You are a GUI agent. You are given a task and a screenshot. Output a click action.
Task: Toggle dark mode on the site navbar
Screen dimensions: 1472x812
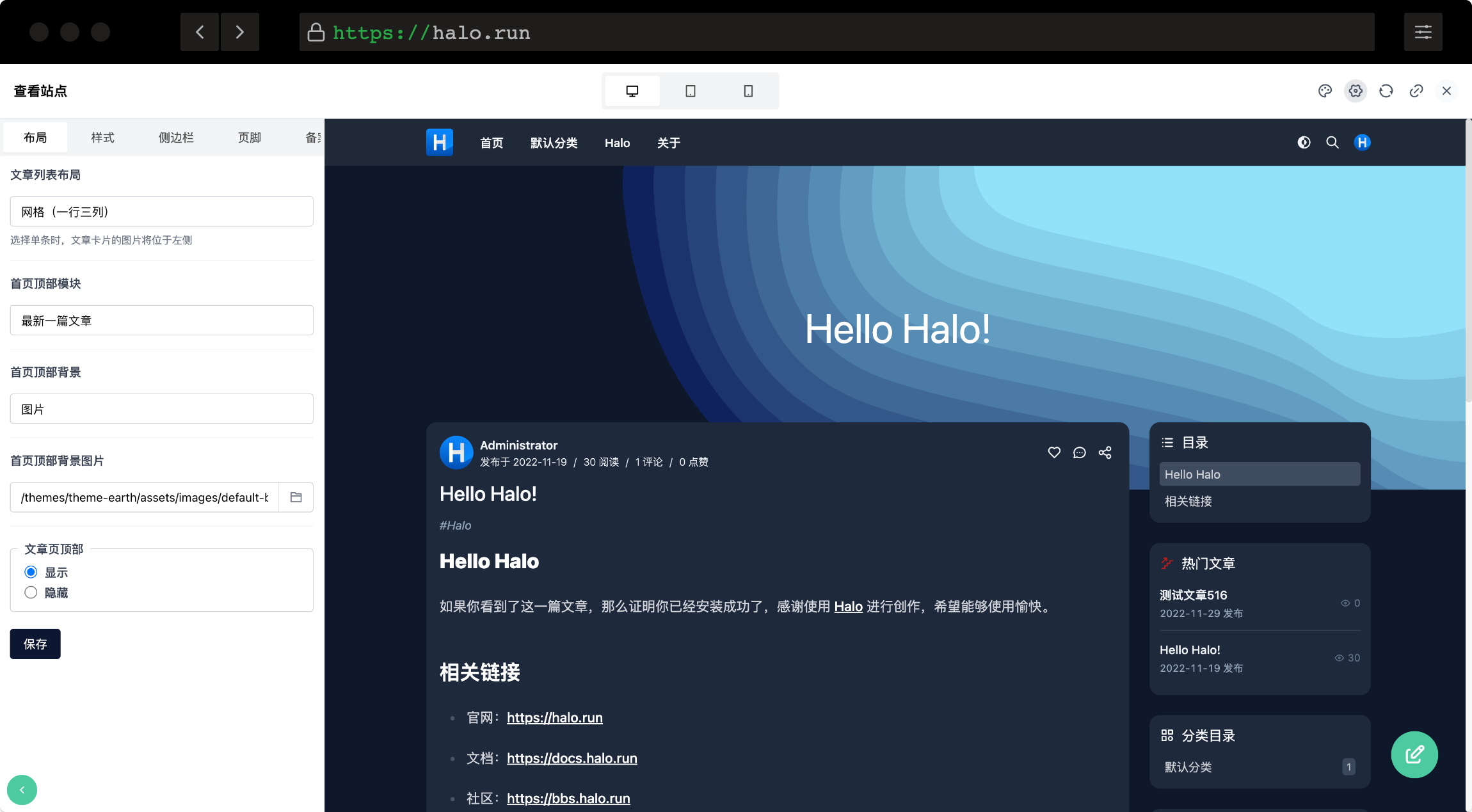(x=1304, y=142)
